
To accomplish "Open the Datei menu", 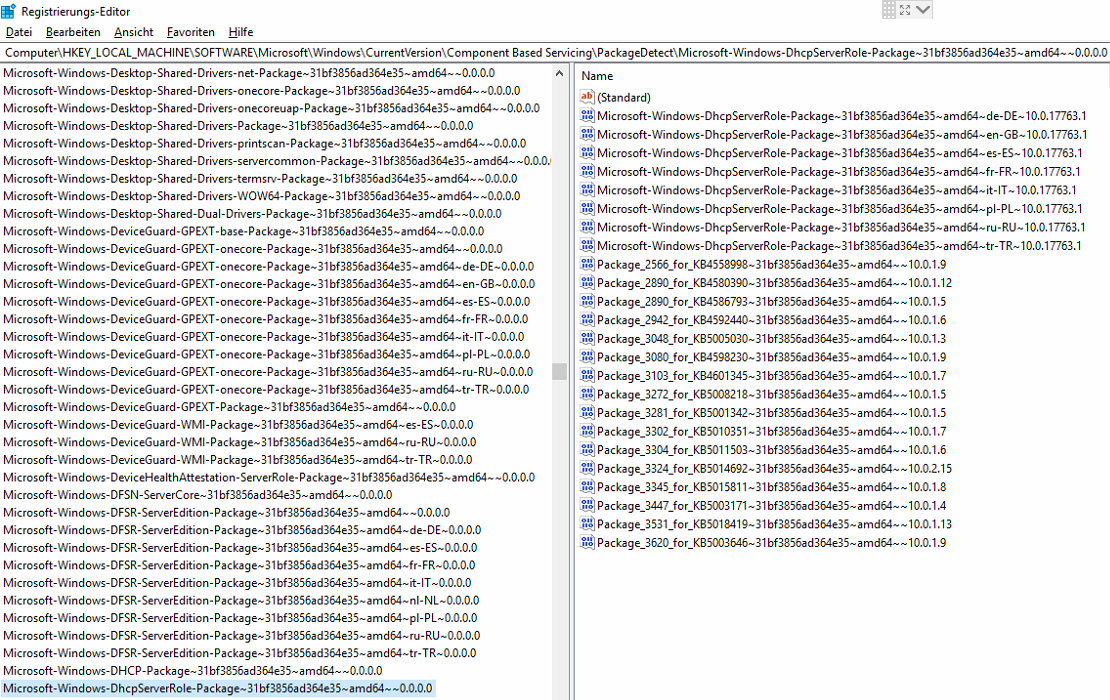I will (x=18, y=32).
